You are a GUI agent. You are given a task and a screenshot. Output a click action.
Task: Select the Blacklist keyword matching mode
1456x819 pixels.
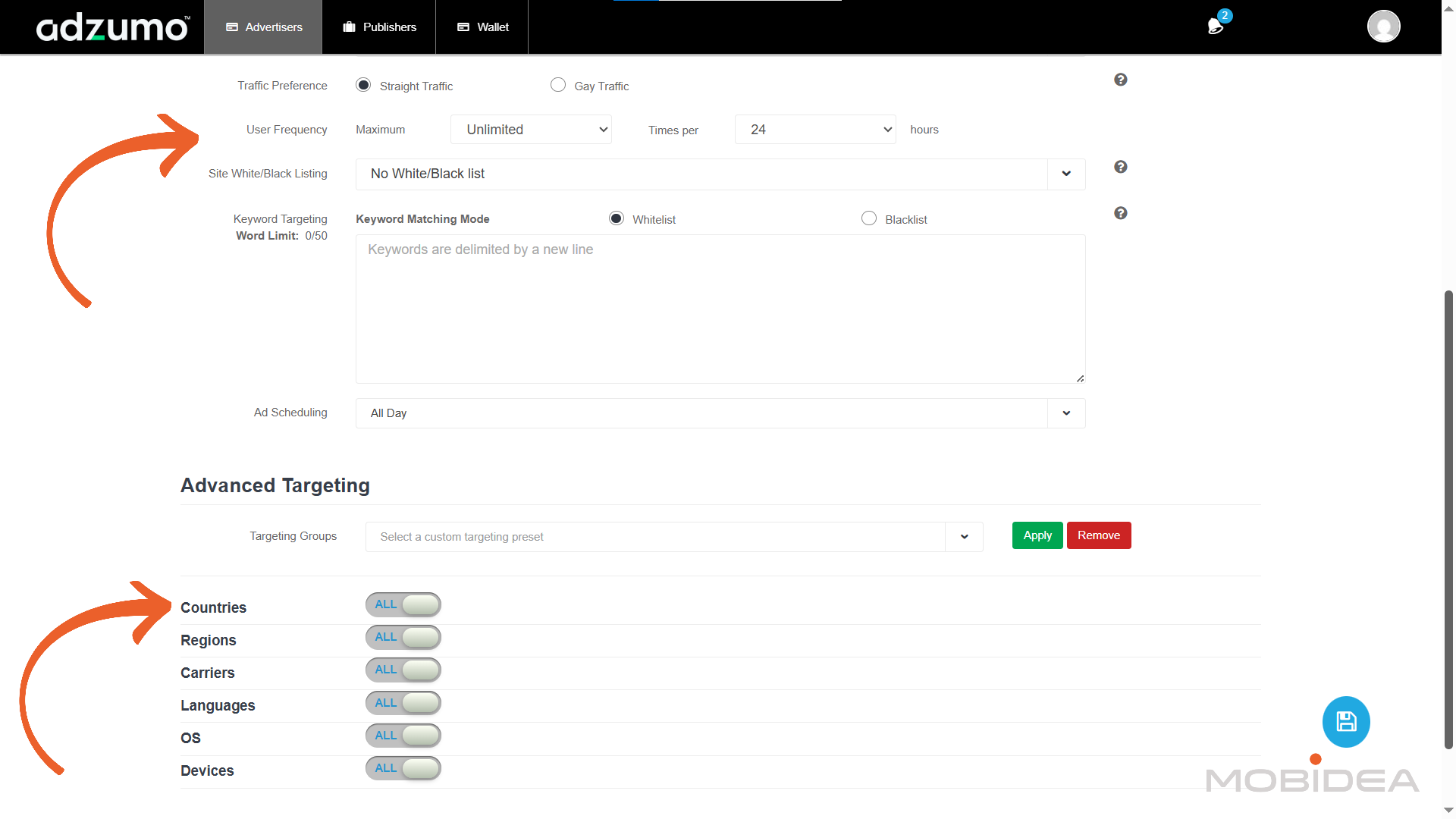coord(869,218)
